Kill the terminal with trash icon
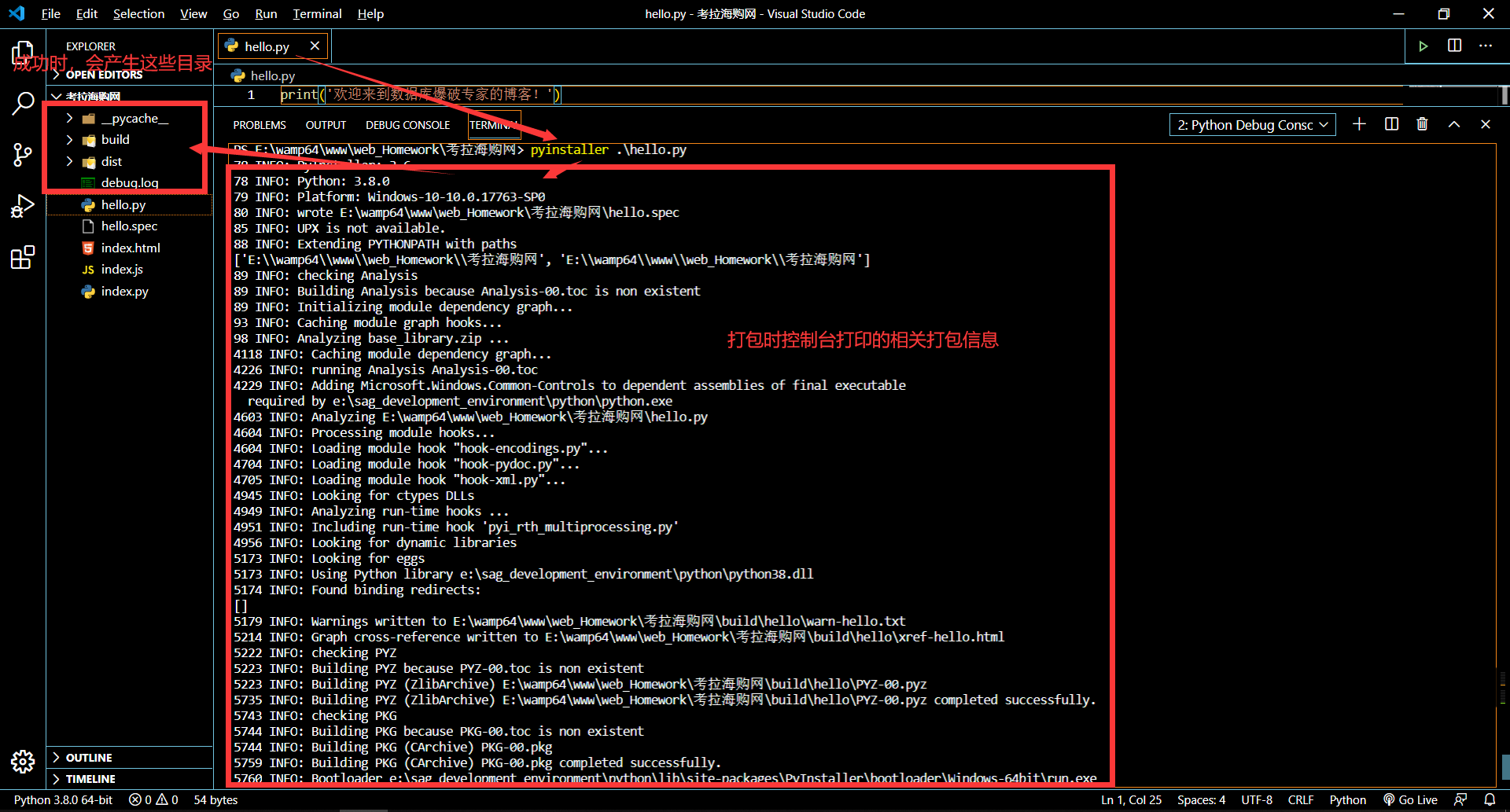Screen dimensions: 1510x812 pyautogui.click(x=1422, y=124)
